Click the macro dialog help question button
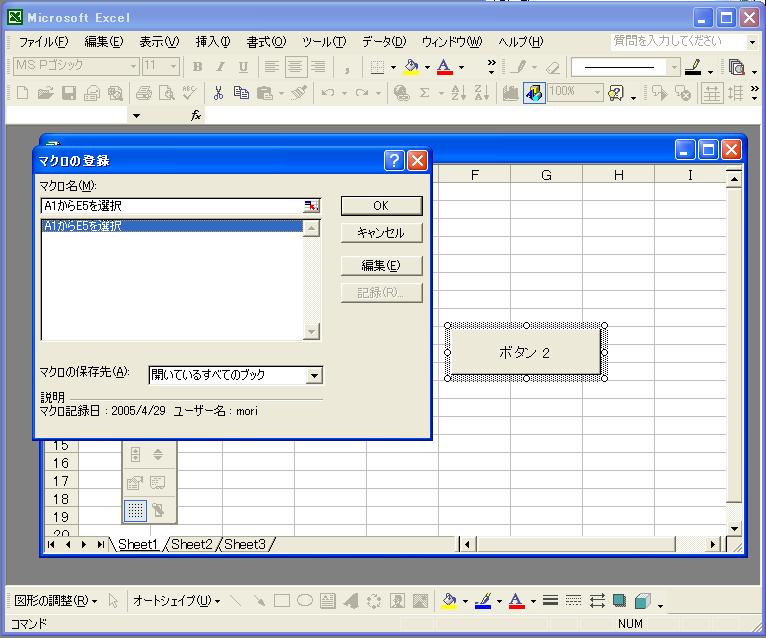 tap(394, 160)
